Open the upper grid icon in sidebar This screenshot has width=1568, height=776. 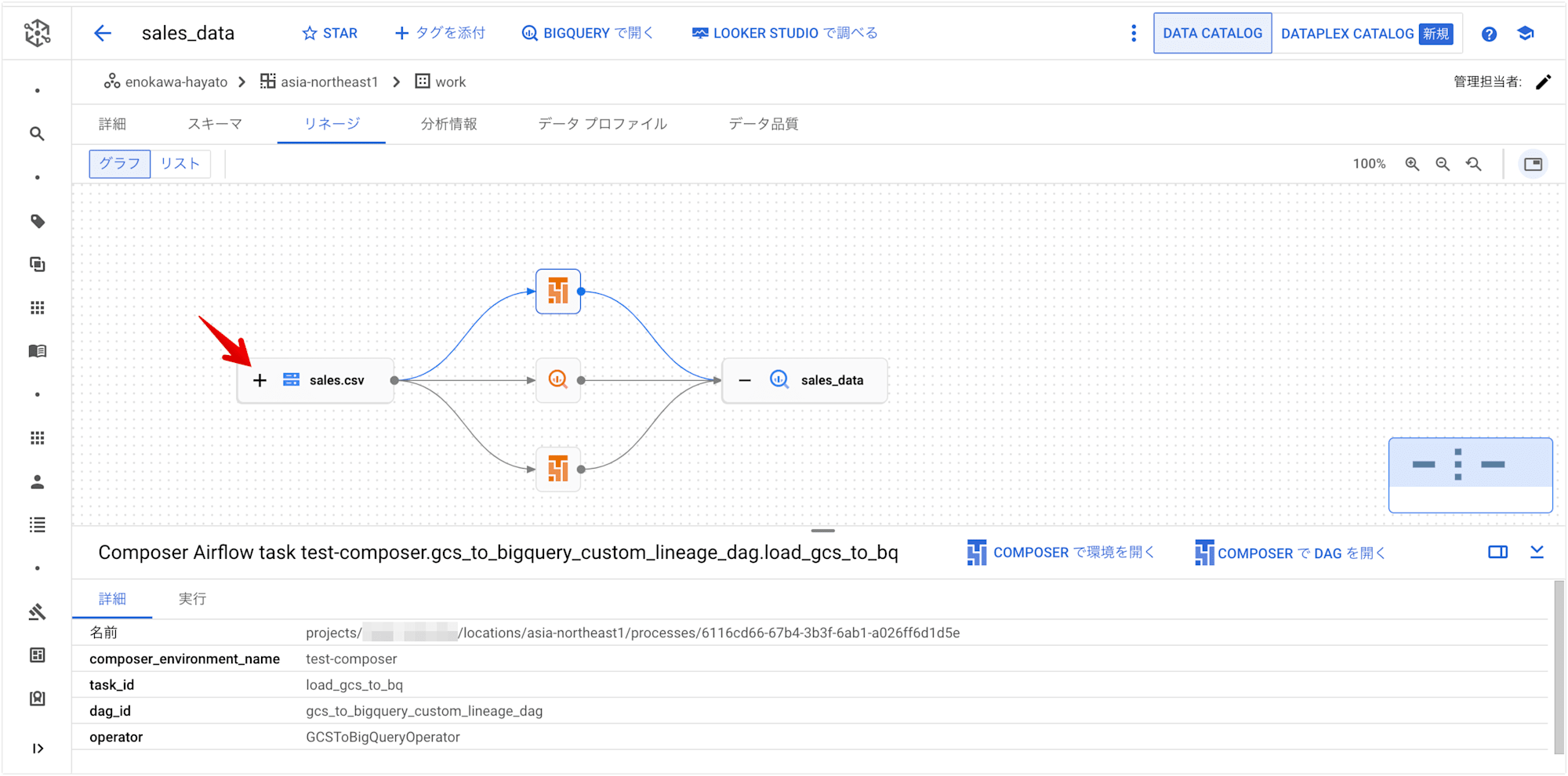pos(37,307)
